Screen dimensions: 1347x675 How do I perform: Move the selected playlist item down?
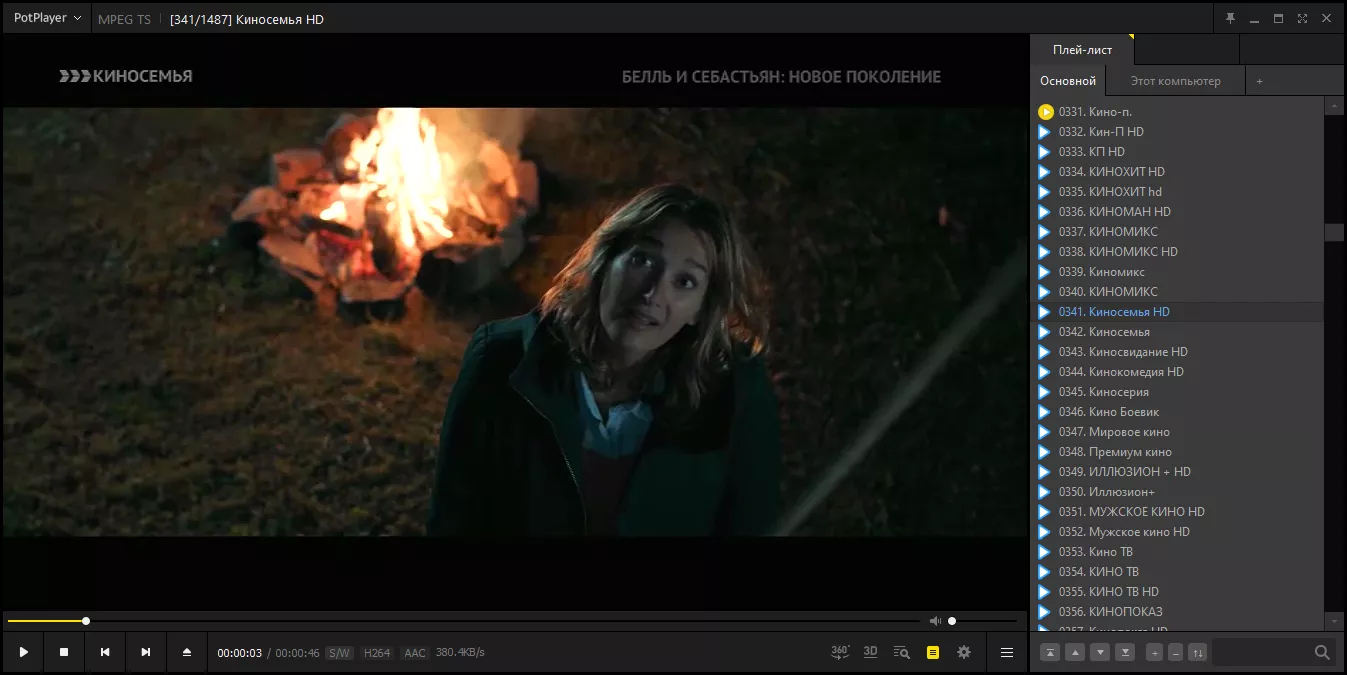pos(1100,652)
